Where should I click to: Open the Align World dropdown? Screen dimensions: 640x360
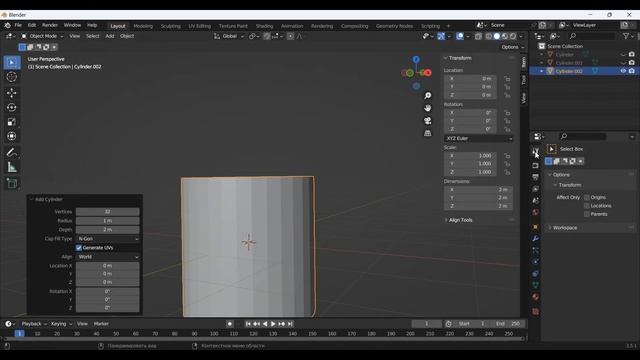[x=108, y=257]
